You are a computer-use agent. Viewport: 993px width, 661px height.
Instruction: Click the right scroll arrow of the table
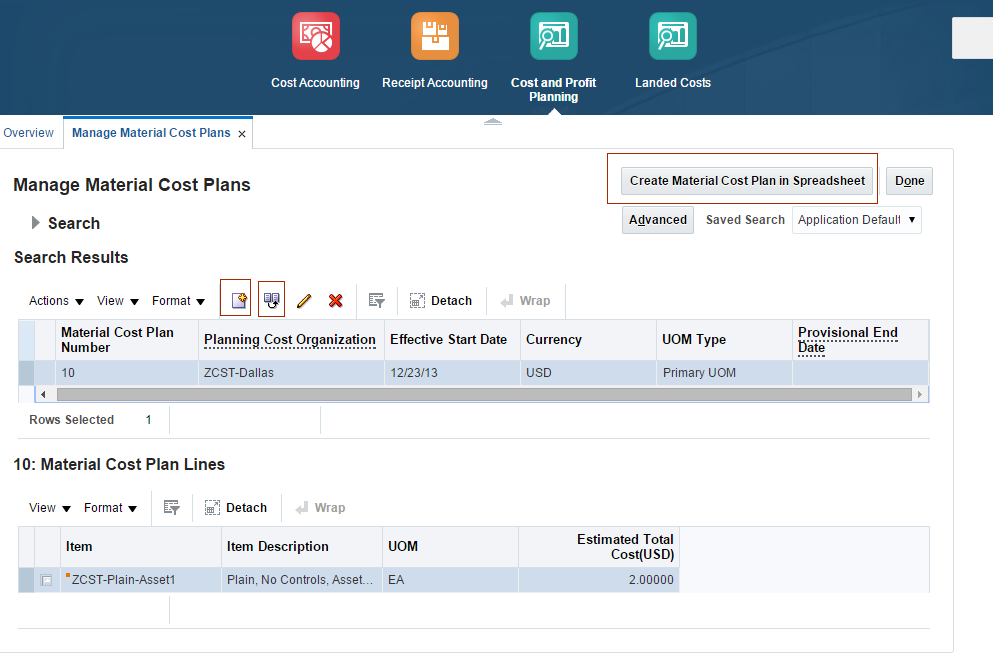click(920, 394)
